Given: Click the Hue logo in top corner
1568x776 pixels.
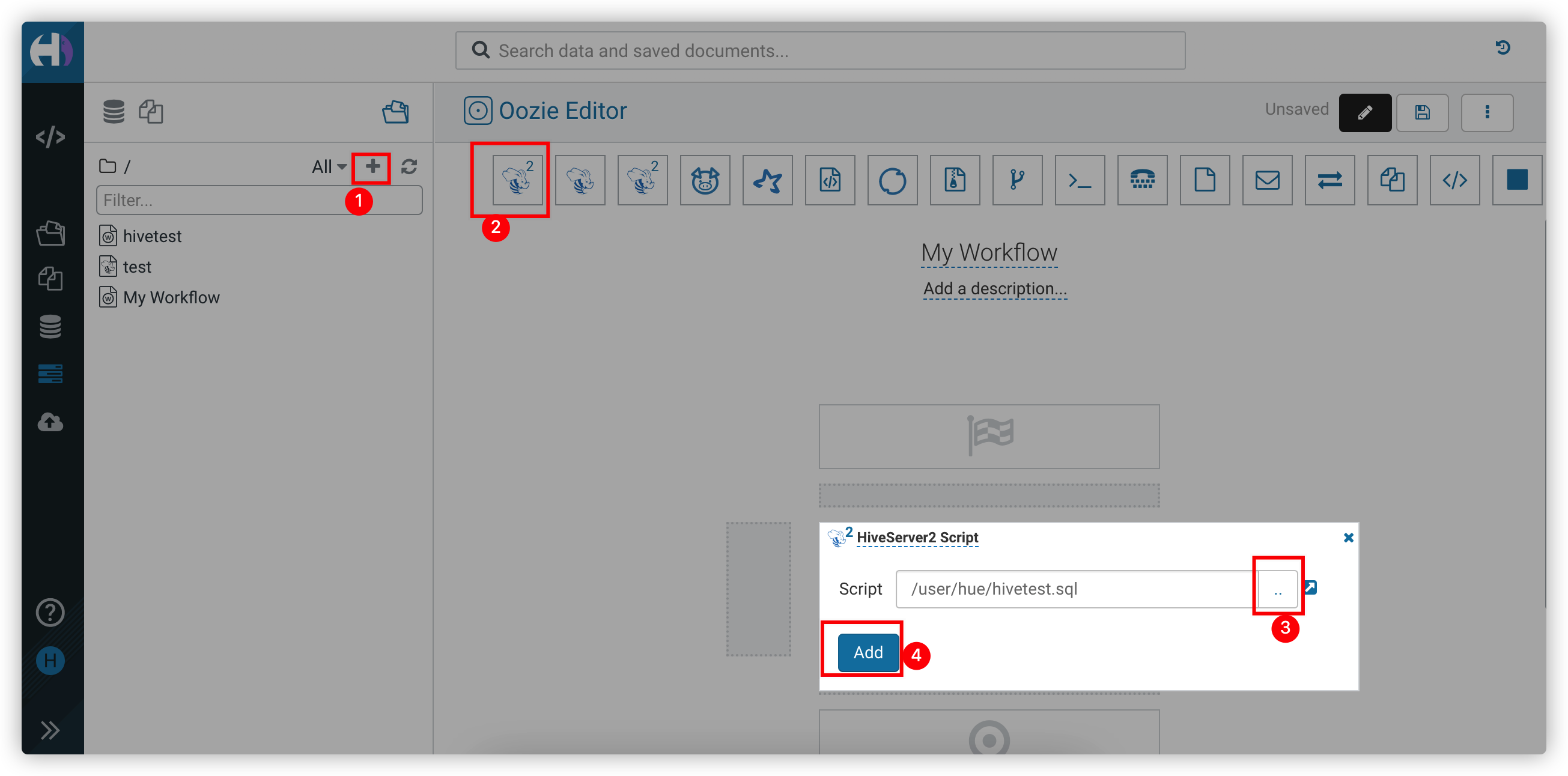Looking at the screenshot, I should tap(52, 51).
